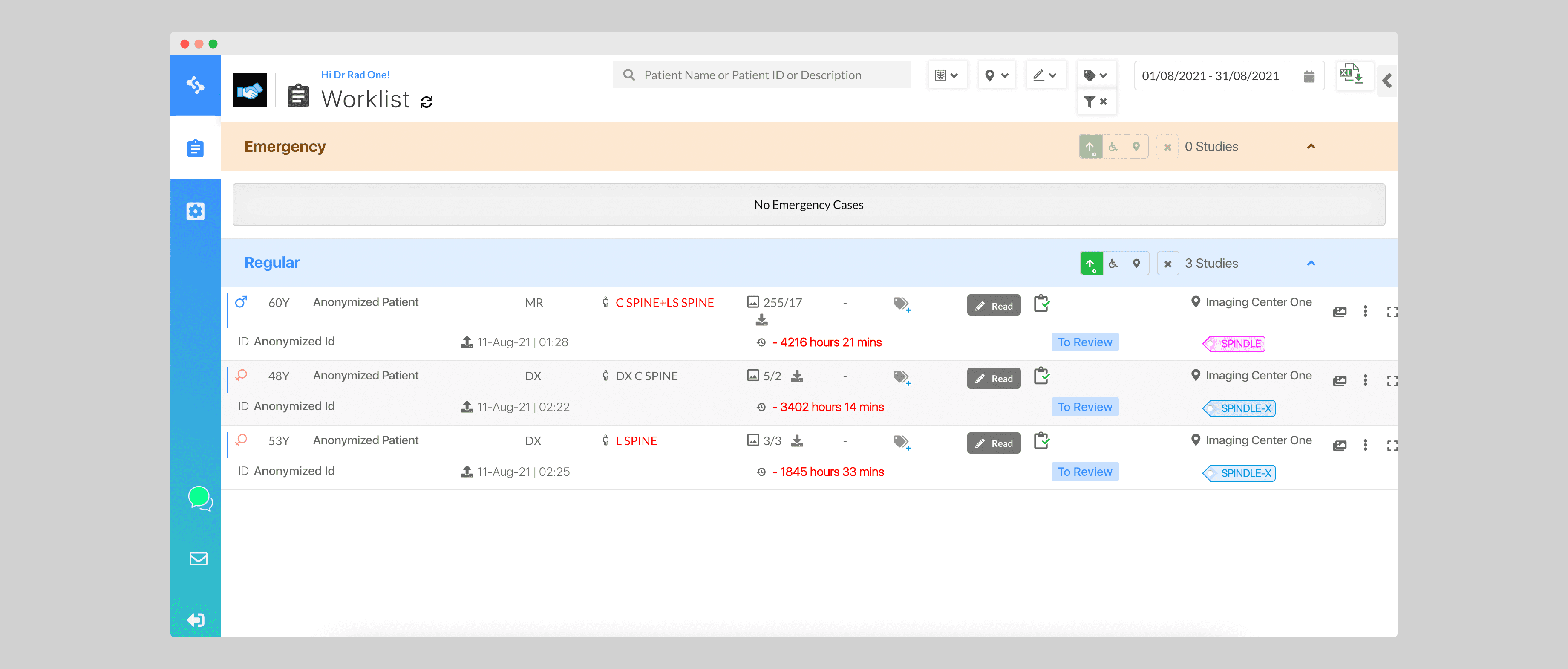Open the settings gear tab in sidebar
1568x669 pixels.
196,211
